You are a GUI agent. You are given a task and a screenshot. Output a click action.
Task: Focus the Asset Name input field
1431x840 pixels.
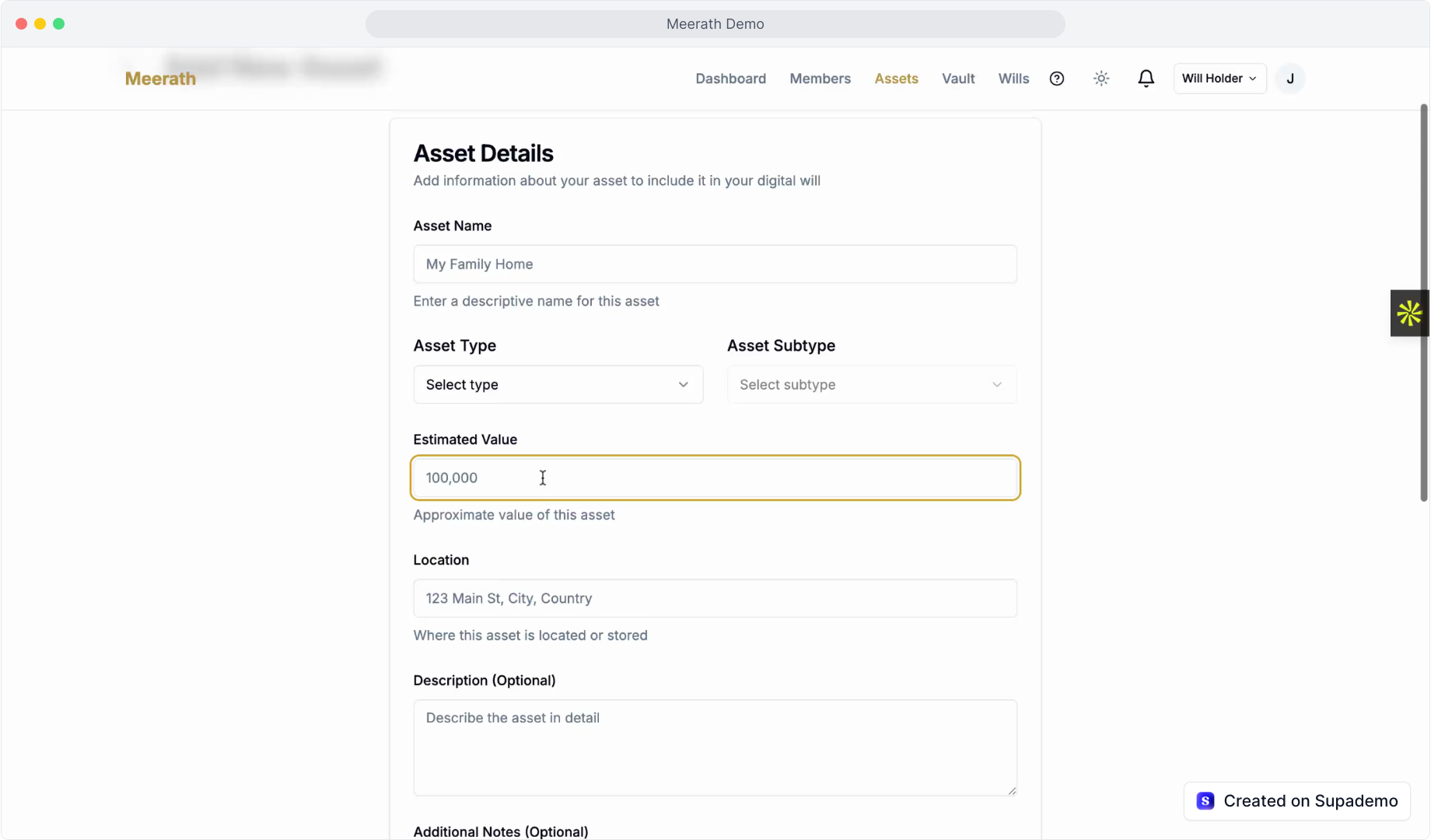tap(715, 264)
